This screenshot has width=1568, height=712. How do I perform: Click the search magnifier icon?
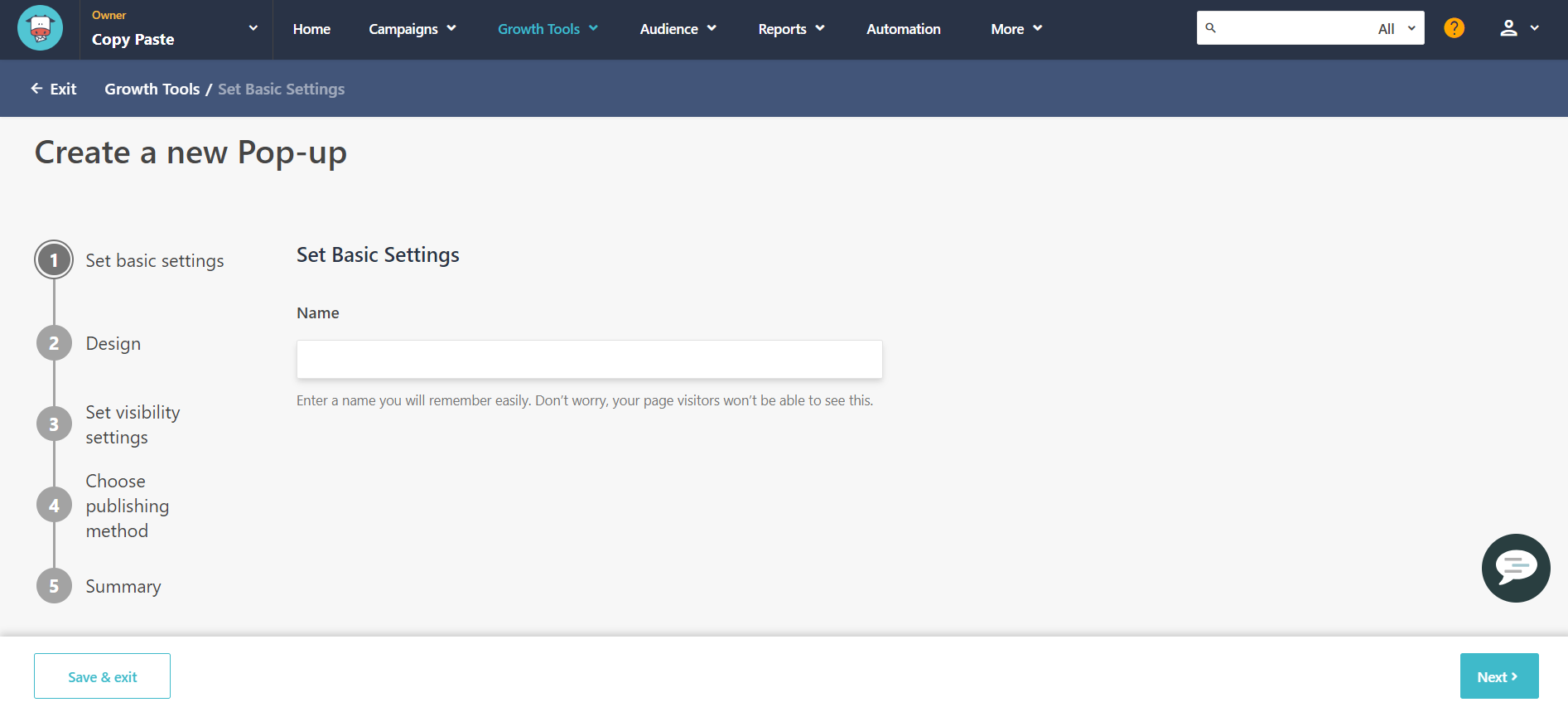[x=1210, y=28]
